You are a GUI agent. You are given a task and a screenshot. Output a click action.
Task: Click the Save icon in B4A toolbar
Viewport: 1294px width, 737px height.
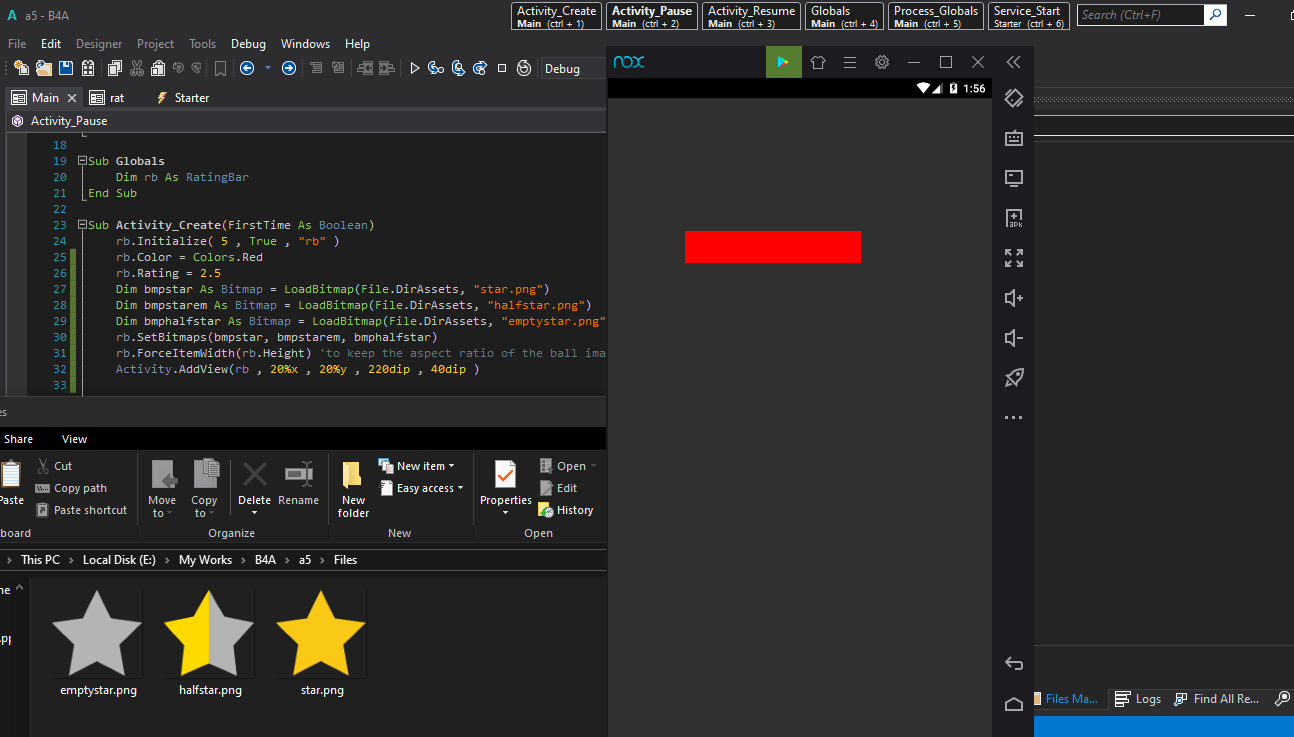tap(66, 68)
